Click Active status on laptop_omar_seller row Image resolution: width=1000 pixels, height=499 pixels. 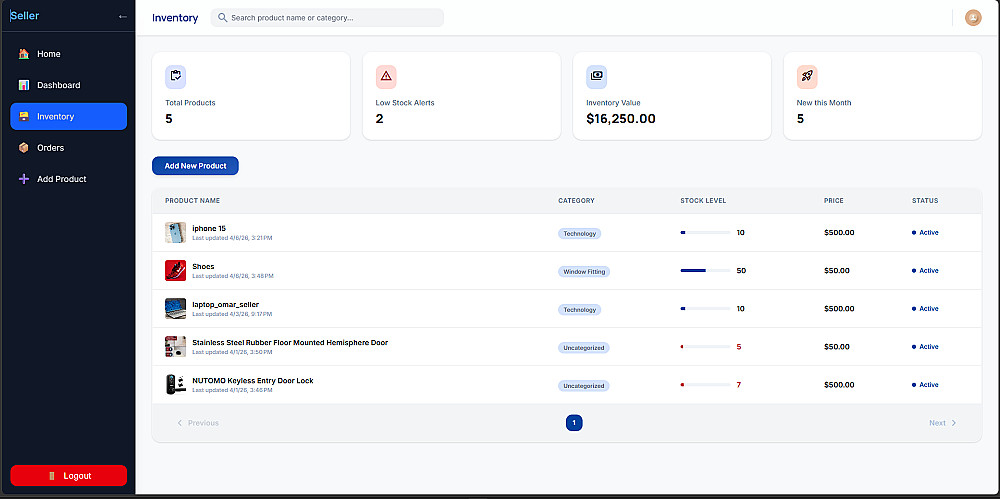[x=925, y=308]
